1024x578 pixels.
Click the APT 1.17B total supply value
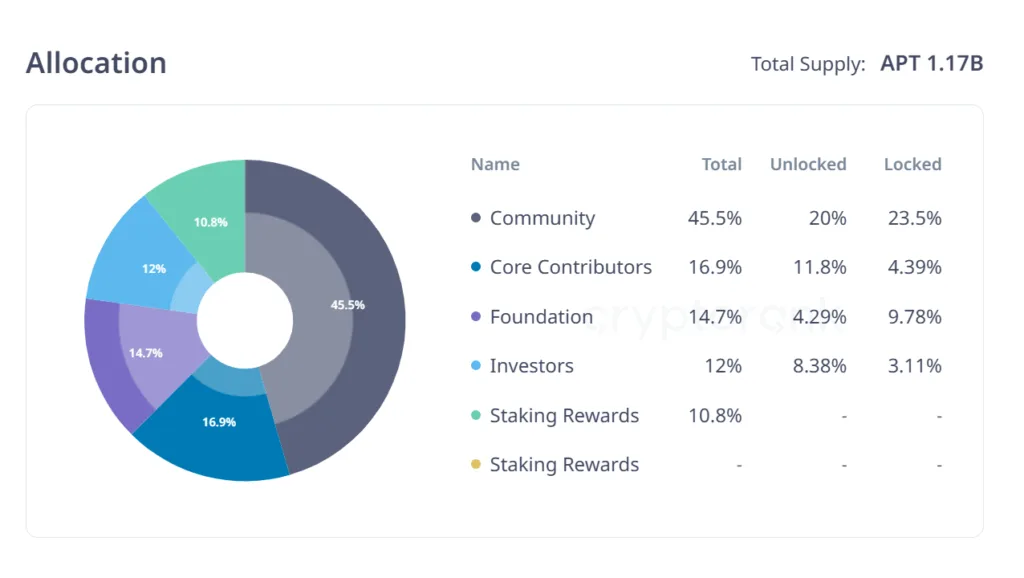coord(932,62)
